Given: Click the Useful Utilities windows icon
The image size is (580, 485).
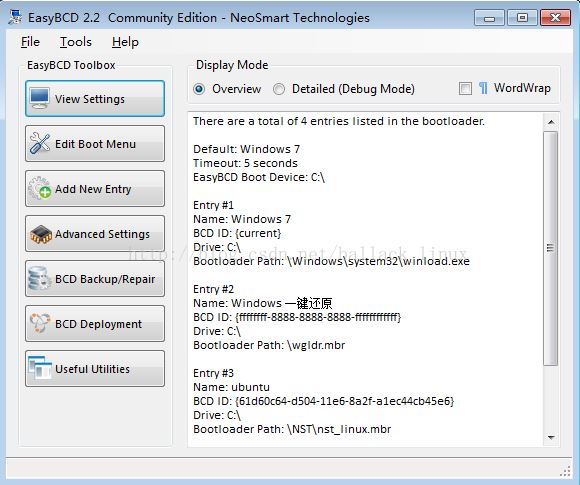Looking at the screenshot, I should click(40, 368).
